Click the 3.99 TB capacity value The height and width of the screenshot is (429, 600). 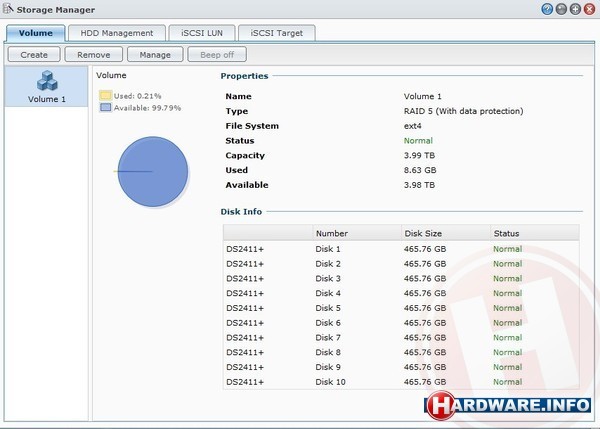[x=419, y=155]
